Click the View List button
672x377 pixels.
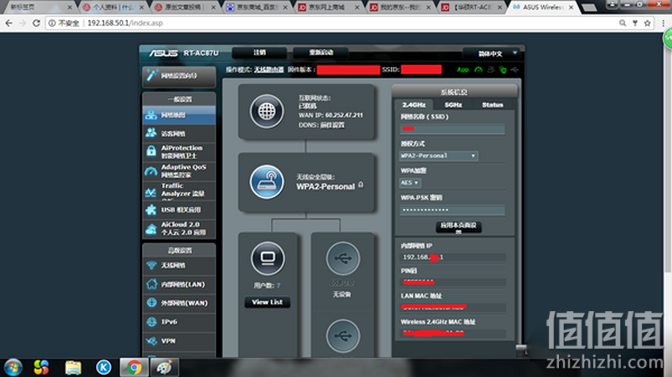click(267, 302)
